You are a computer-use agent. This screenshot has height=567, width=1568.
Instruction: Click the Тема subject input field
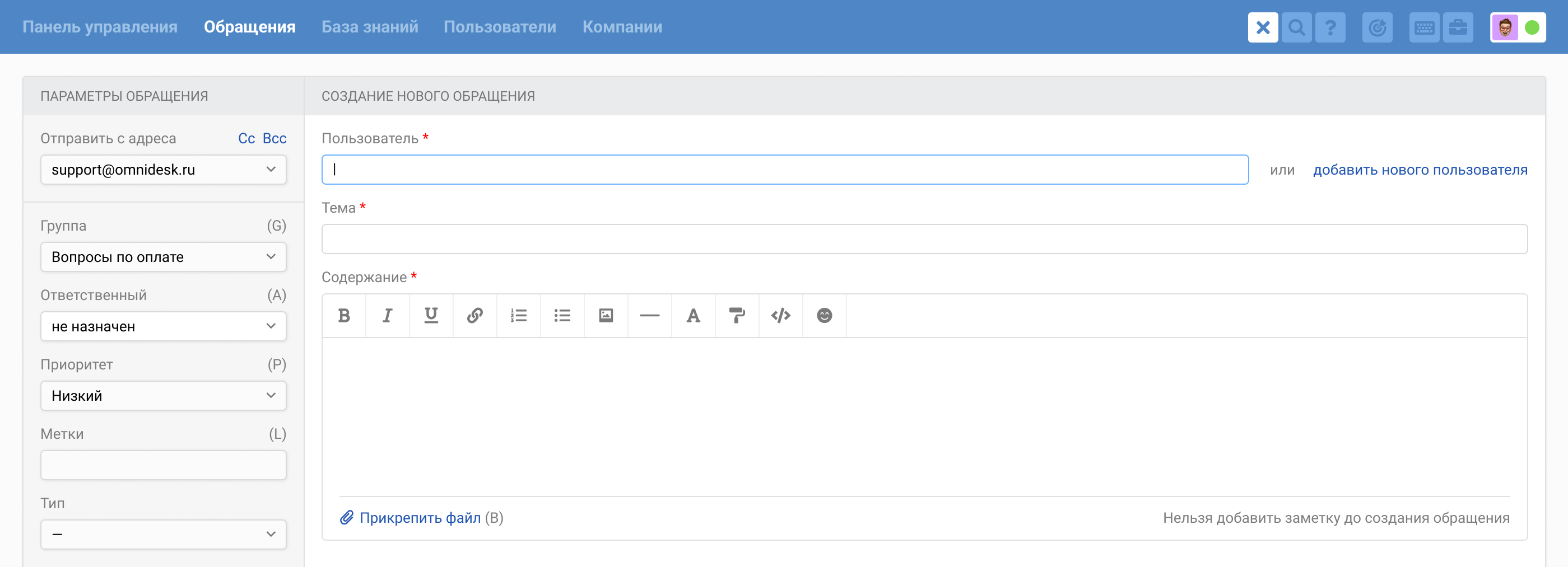(924, 240)
